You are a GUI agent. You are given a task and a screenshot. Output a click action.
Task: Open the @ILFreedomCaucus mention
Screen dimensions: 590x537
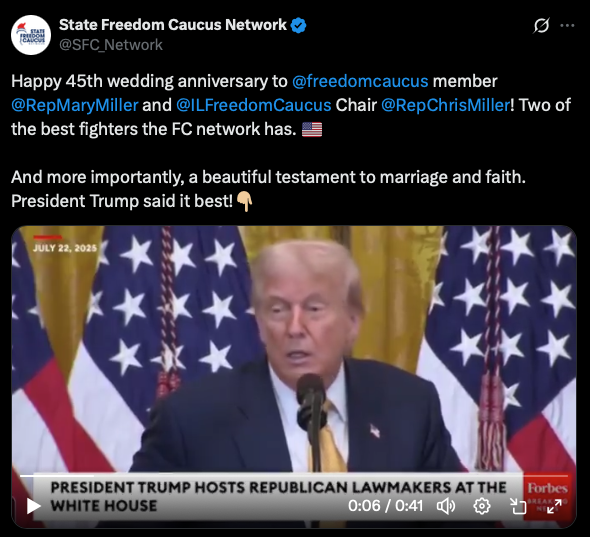(x=254, y=105)
